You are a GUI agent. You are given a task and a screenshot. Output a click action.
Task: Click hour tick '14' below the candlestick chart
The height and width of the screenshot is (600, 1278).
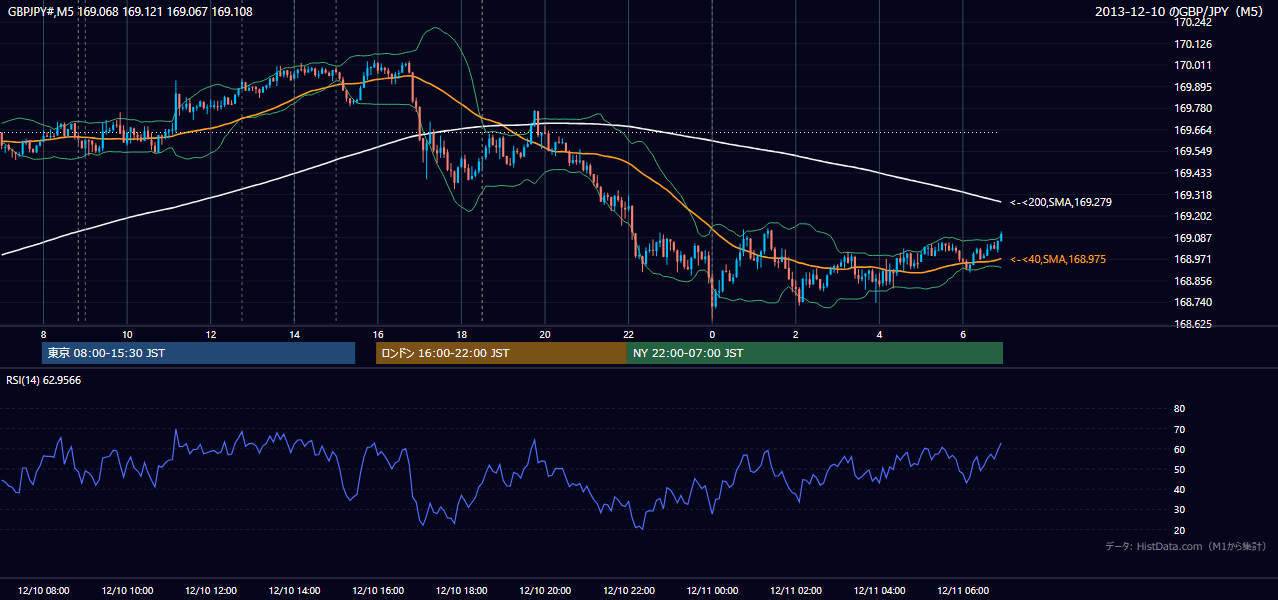[294, 333]
